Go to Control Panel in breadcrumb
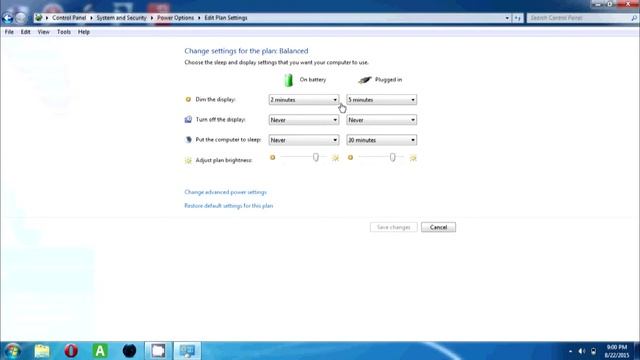 [69, 18]
